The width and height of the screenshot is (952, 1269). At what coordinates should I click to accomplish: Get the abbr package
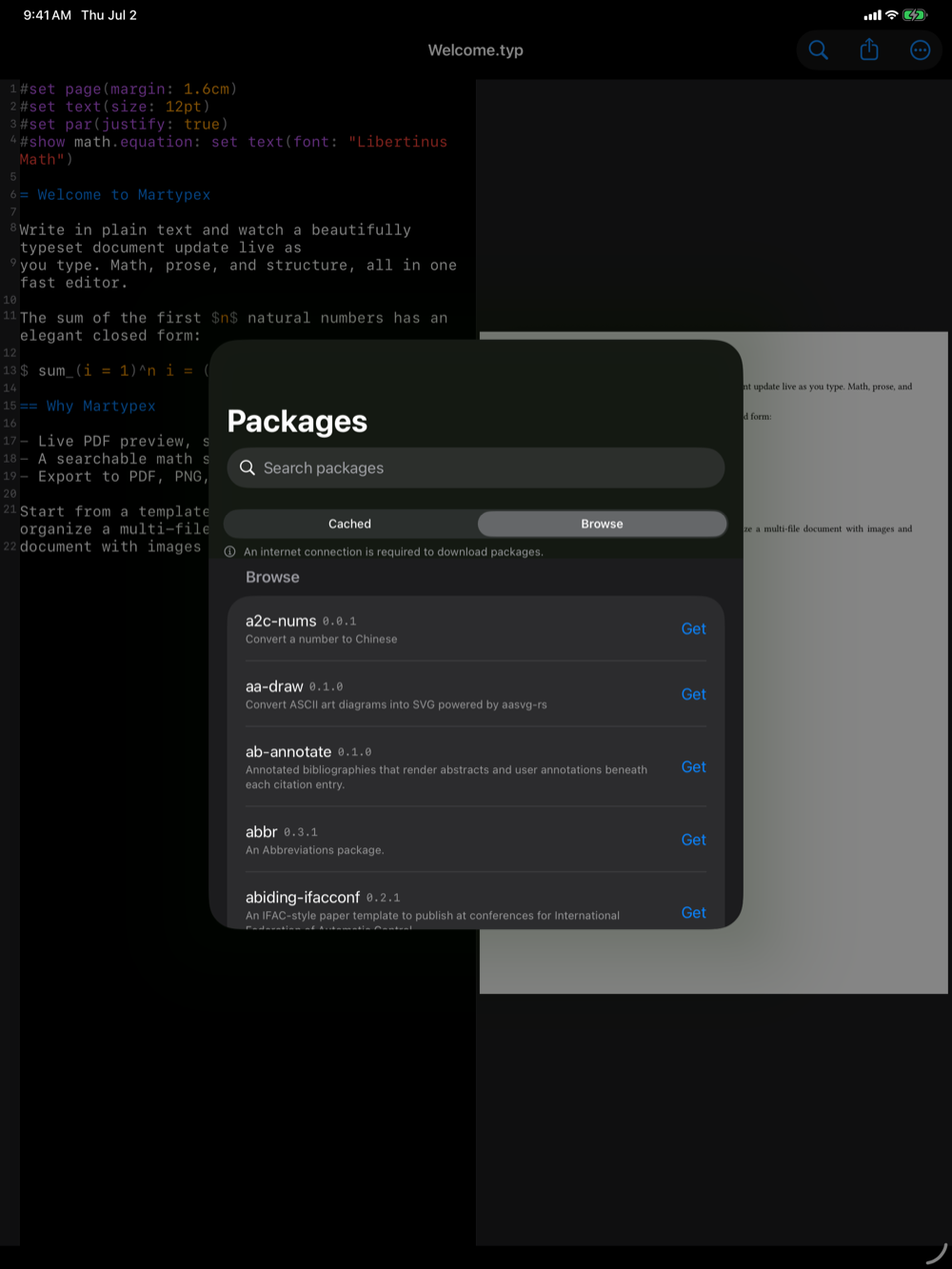[x=693, y=840]
